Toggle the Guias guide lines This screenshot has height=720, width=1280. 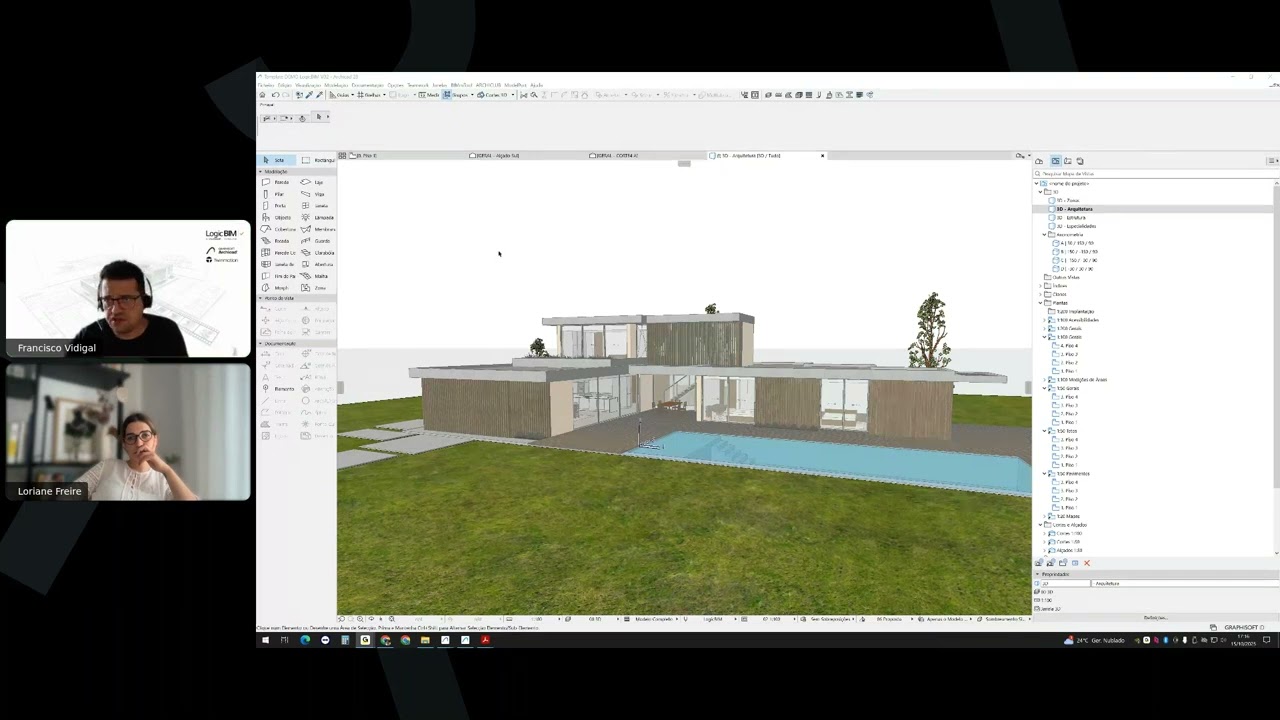pyautogui.click(x=341, y=95)
